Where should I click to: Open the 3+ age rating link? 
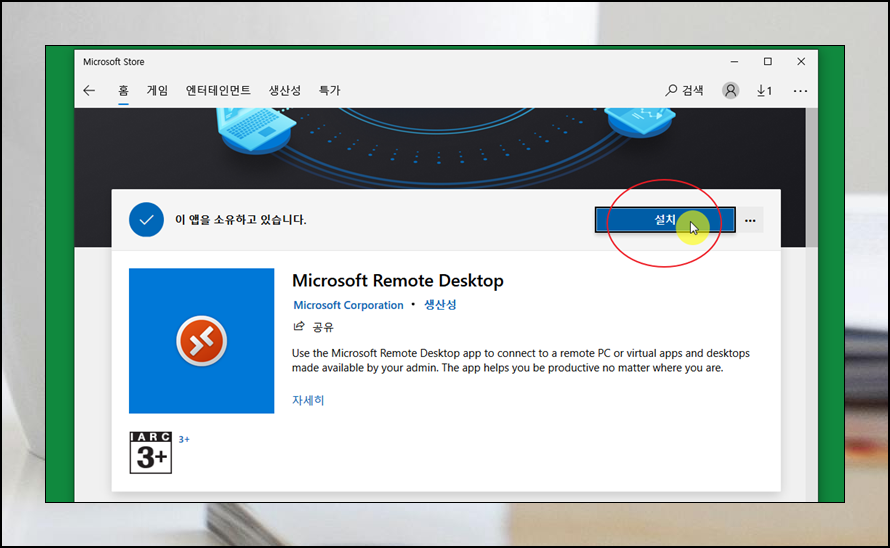[x=184, y=440]
